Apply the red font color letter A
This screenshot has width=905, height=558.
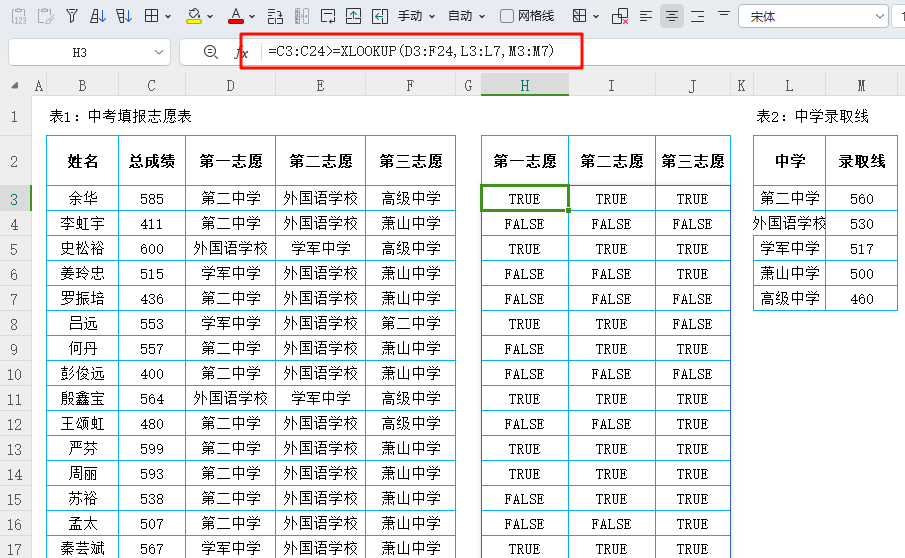(x=235, y=16)
